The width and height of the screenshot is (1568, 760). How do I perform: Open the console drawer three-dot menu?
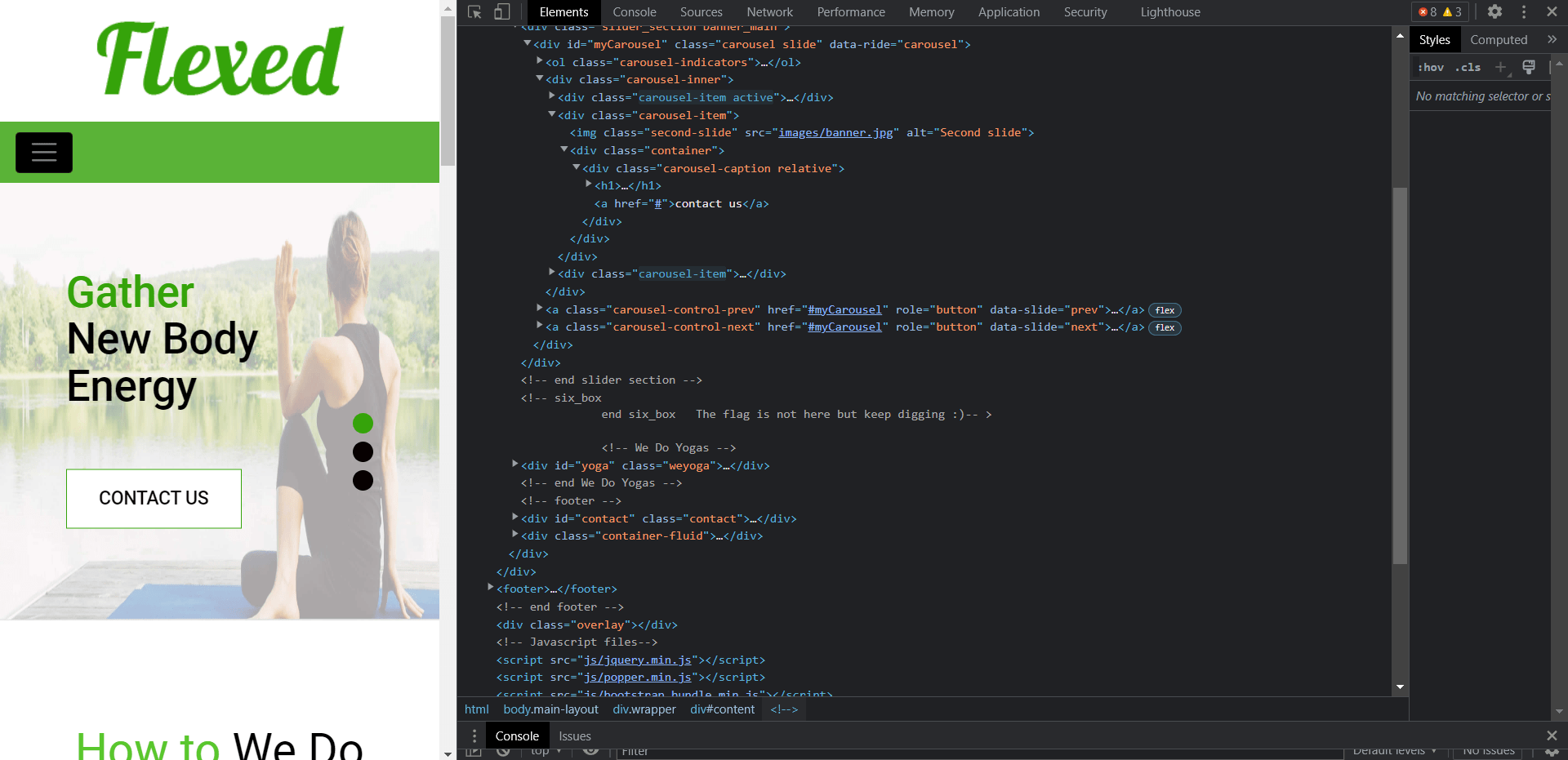474,736
